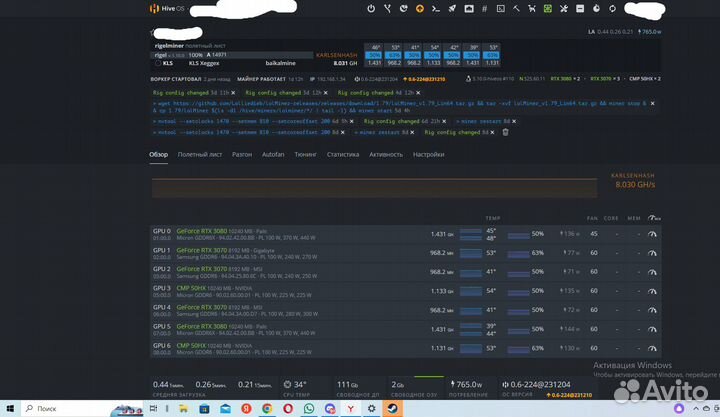Click the speedometer icon in GPU table header
The height and width of the screenshot is (417, 720).
(x=653, y=218)
